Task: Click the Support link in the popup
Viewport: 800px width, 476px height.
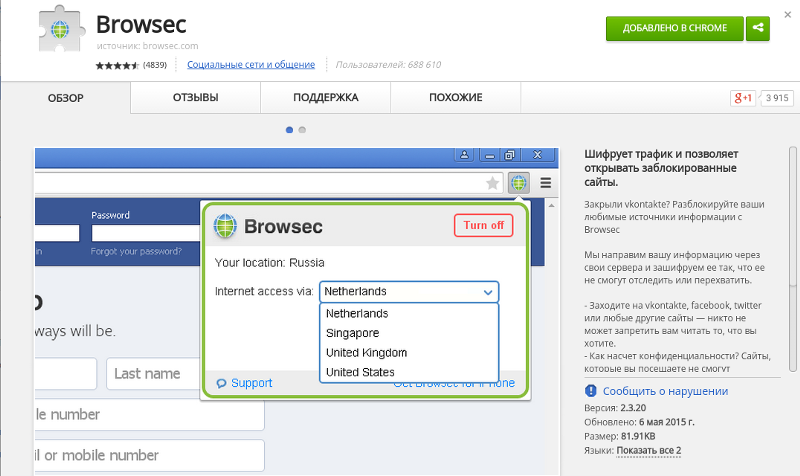Action: 252,383
